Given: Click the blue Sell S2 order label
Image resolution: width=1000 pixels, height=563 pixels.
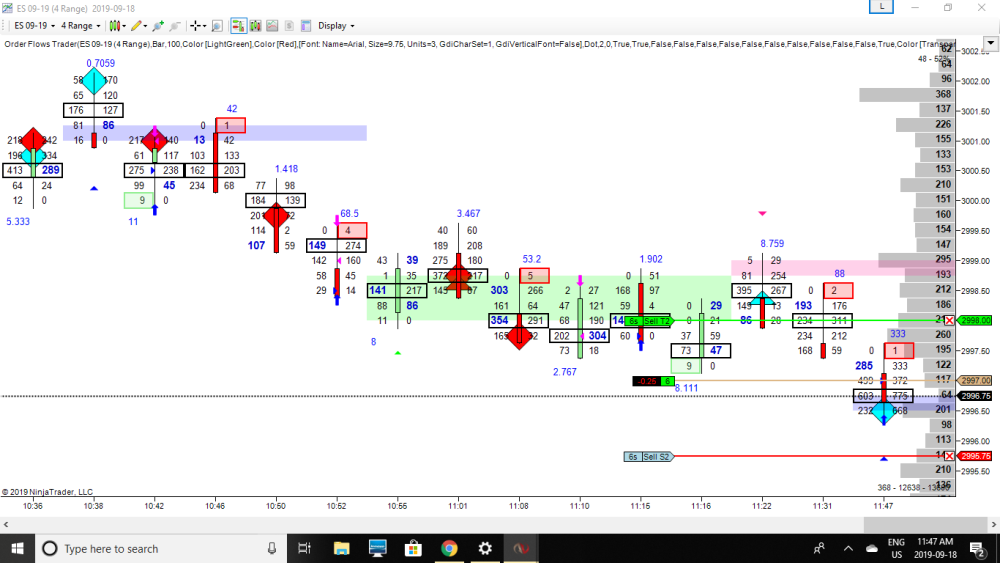Looking at the screenshot, I should [657, 456].
